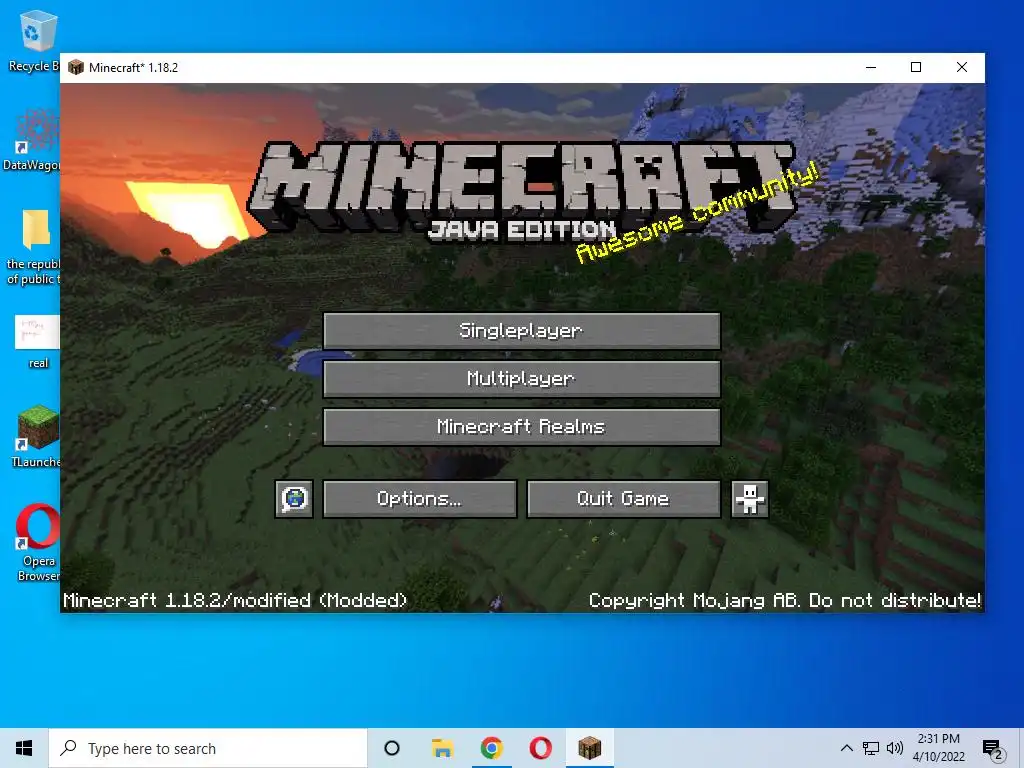
Task: Show hidden system tray icons
Action: (846, 748)
